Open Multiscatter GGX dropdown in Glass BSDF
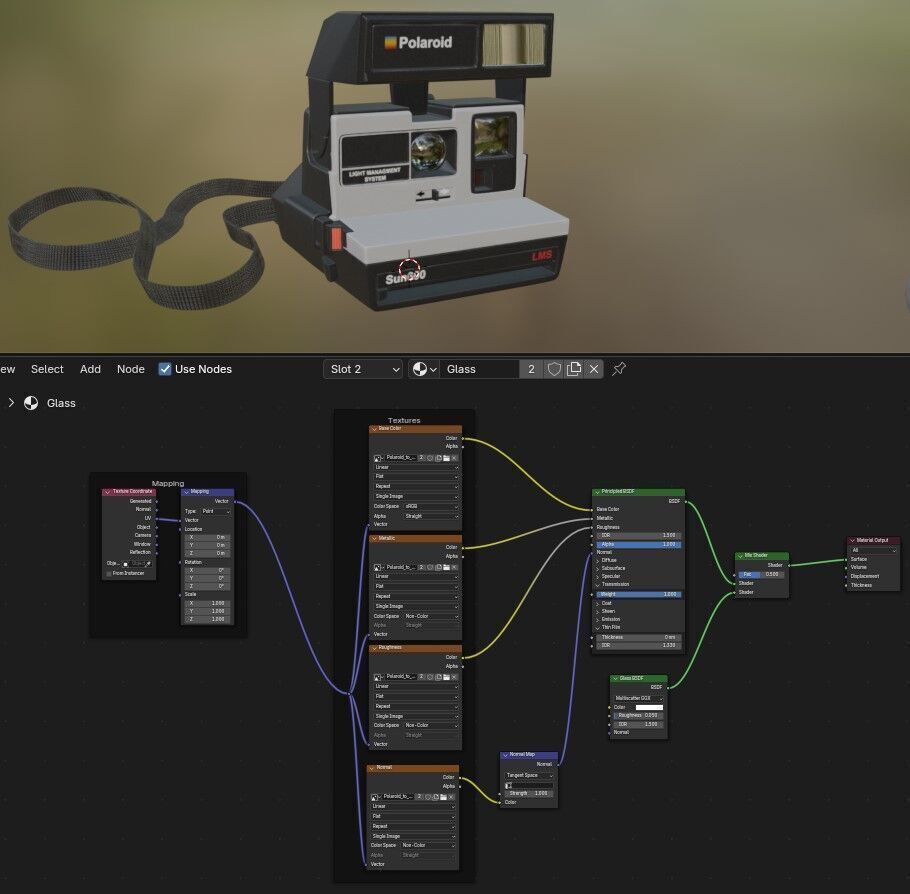This screenshot has height=894, width=910. tap(638, 698)
